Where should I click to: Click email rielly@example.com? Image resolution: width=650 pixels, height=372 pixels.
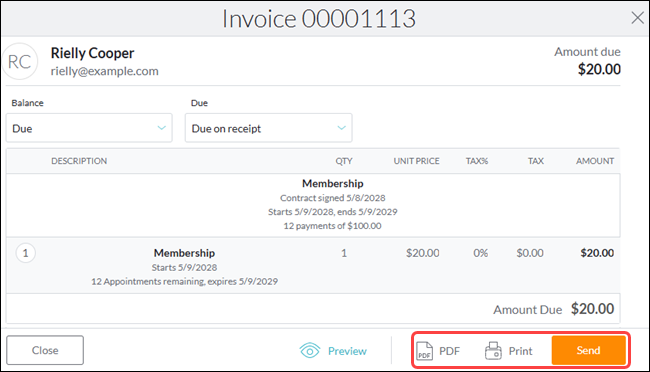104,71
